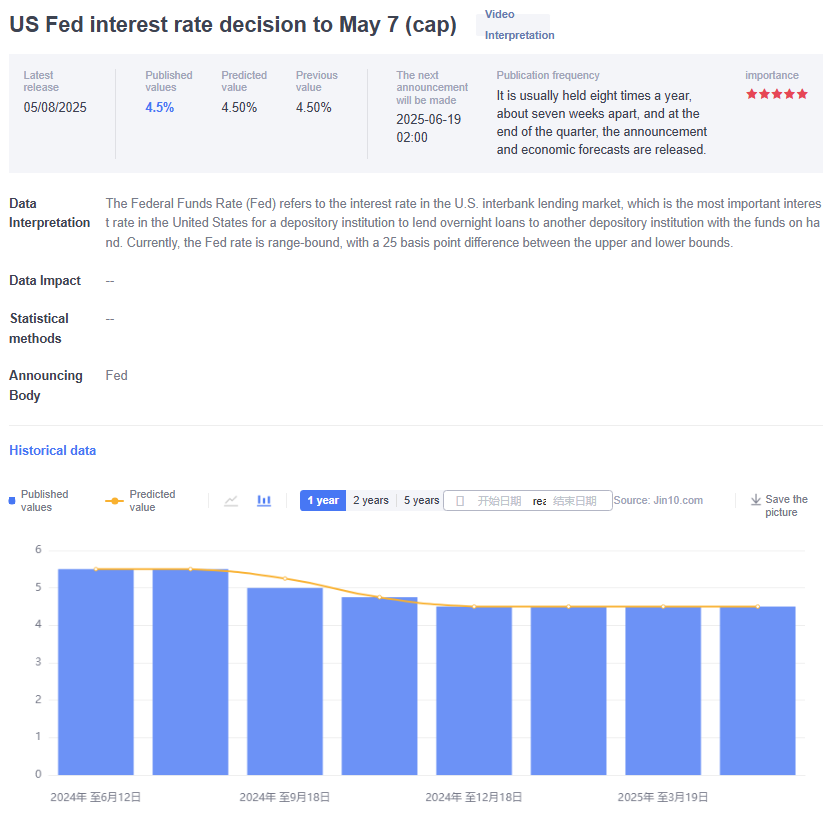Click the five-star importance rating
The width and height of the screenshot is (837, 815).
point(776,94)
